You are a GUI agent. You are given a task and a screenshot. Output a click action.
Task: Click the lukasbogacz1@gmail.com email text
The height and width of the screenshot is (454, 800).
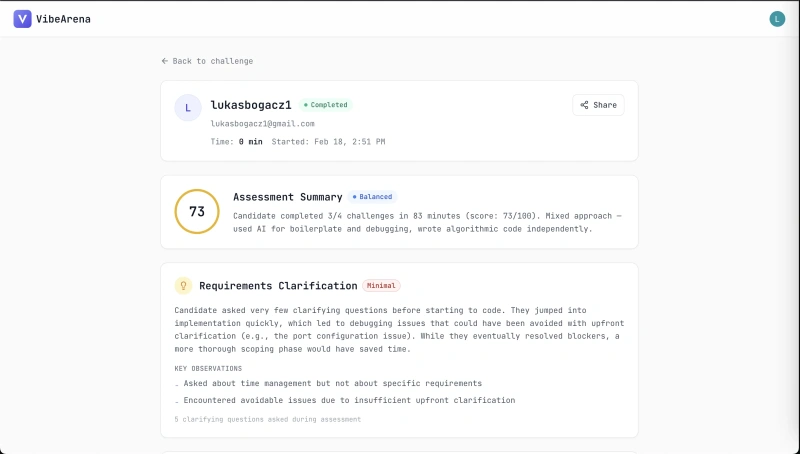[x=263, y=123]
